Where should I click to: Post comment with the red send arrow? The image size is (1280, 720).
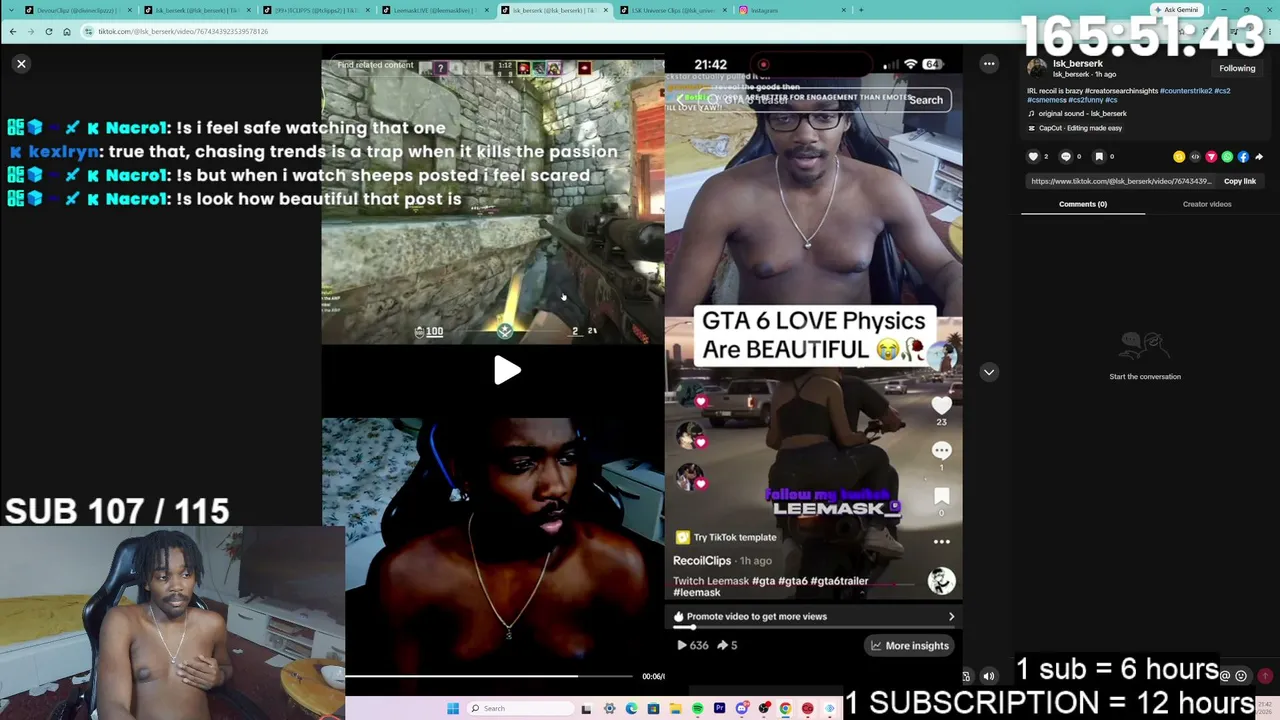[1265, 676]
